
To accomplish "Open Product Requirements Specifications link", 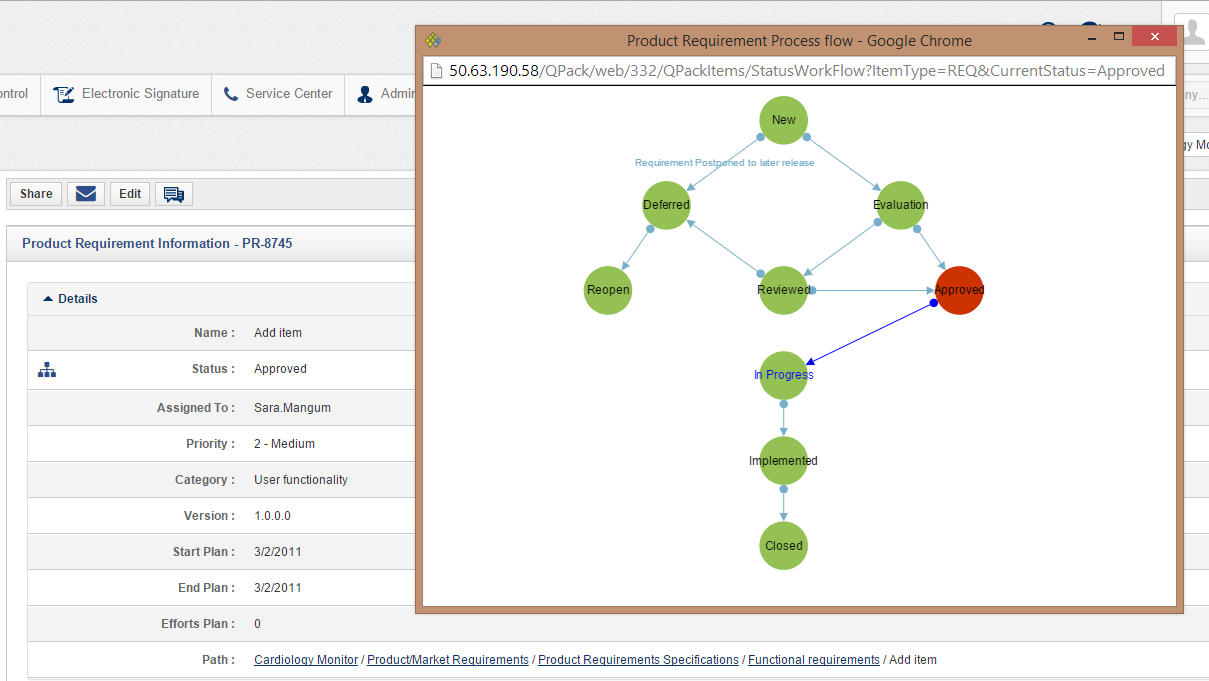I will [638, 660].
